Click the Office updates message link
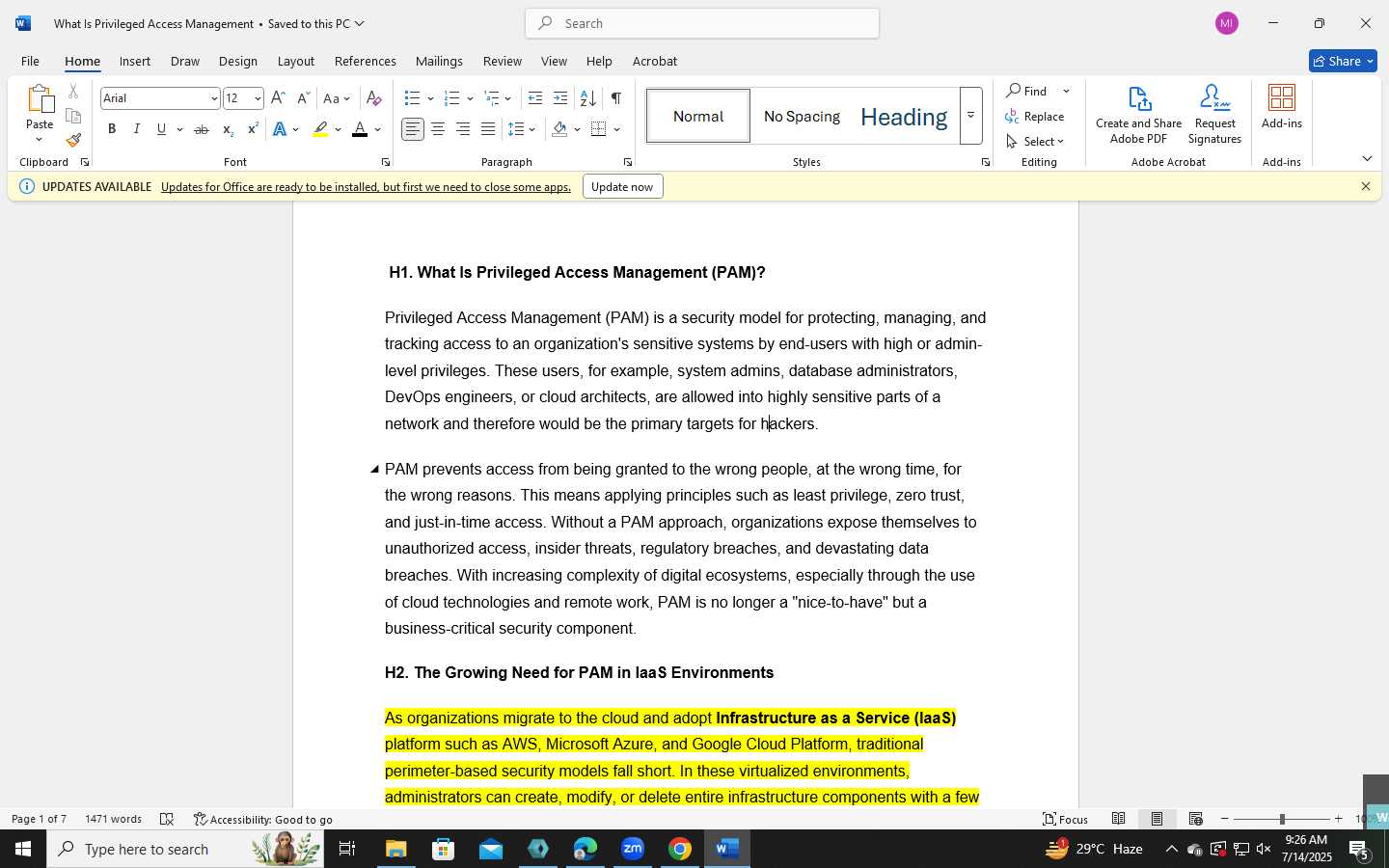 tap(367, 187)
